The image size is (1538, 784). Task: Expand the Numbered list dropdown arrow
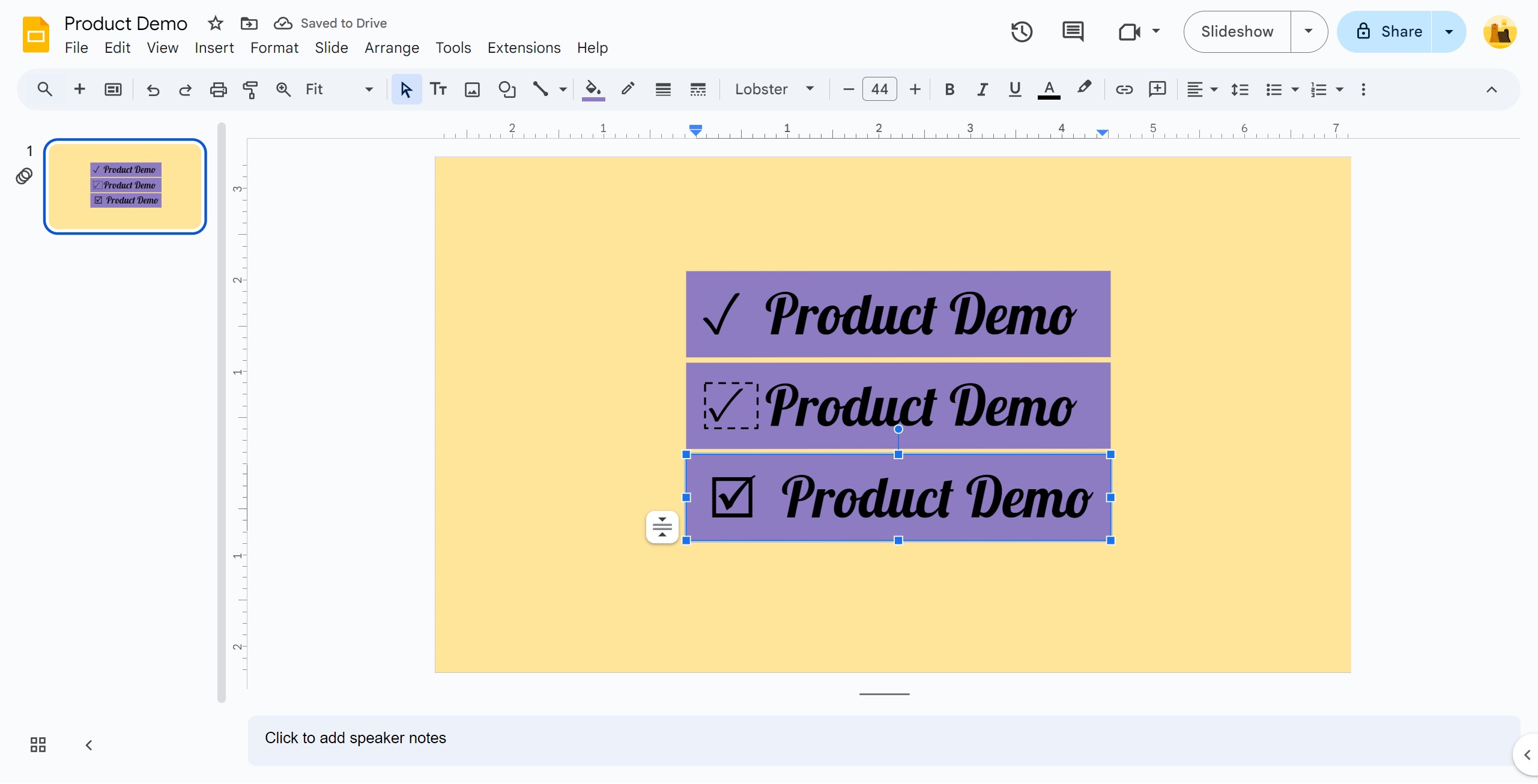coord(1340,89)
